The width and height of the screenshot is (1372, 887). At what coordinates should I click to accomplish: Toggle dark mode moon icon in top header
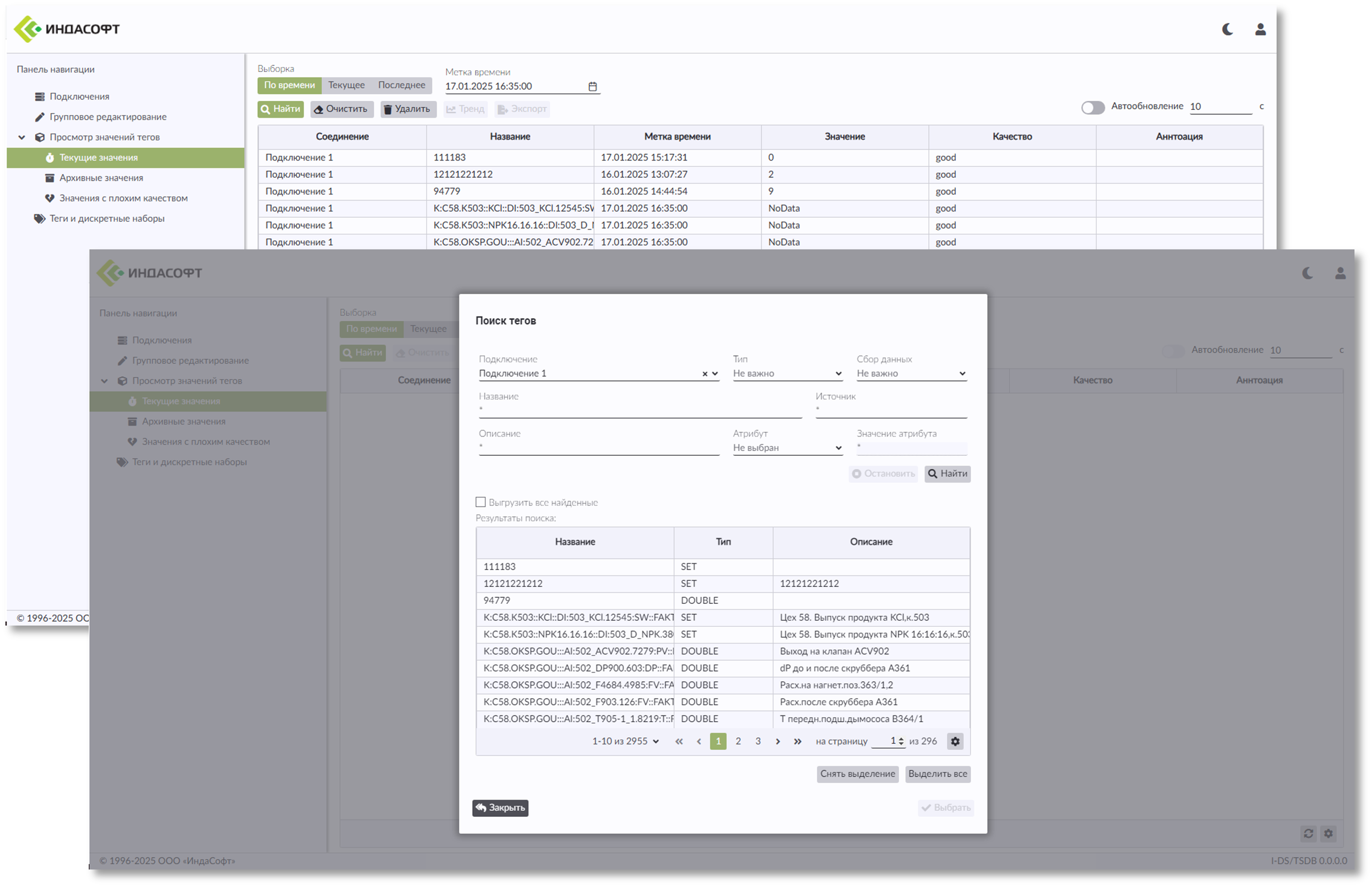(1227, 29)
